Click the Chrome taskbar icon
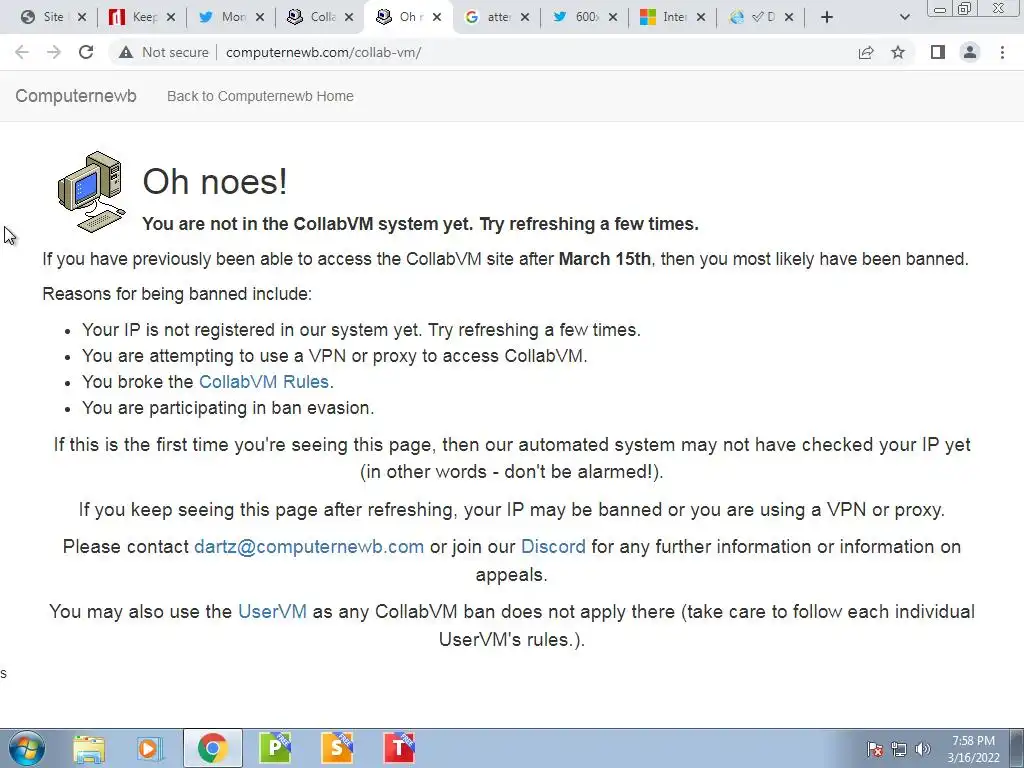The height and width of the screenshot is (768, 1024). pyautogui.click(x=212, y=748)
